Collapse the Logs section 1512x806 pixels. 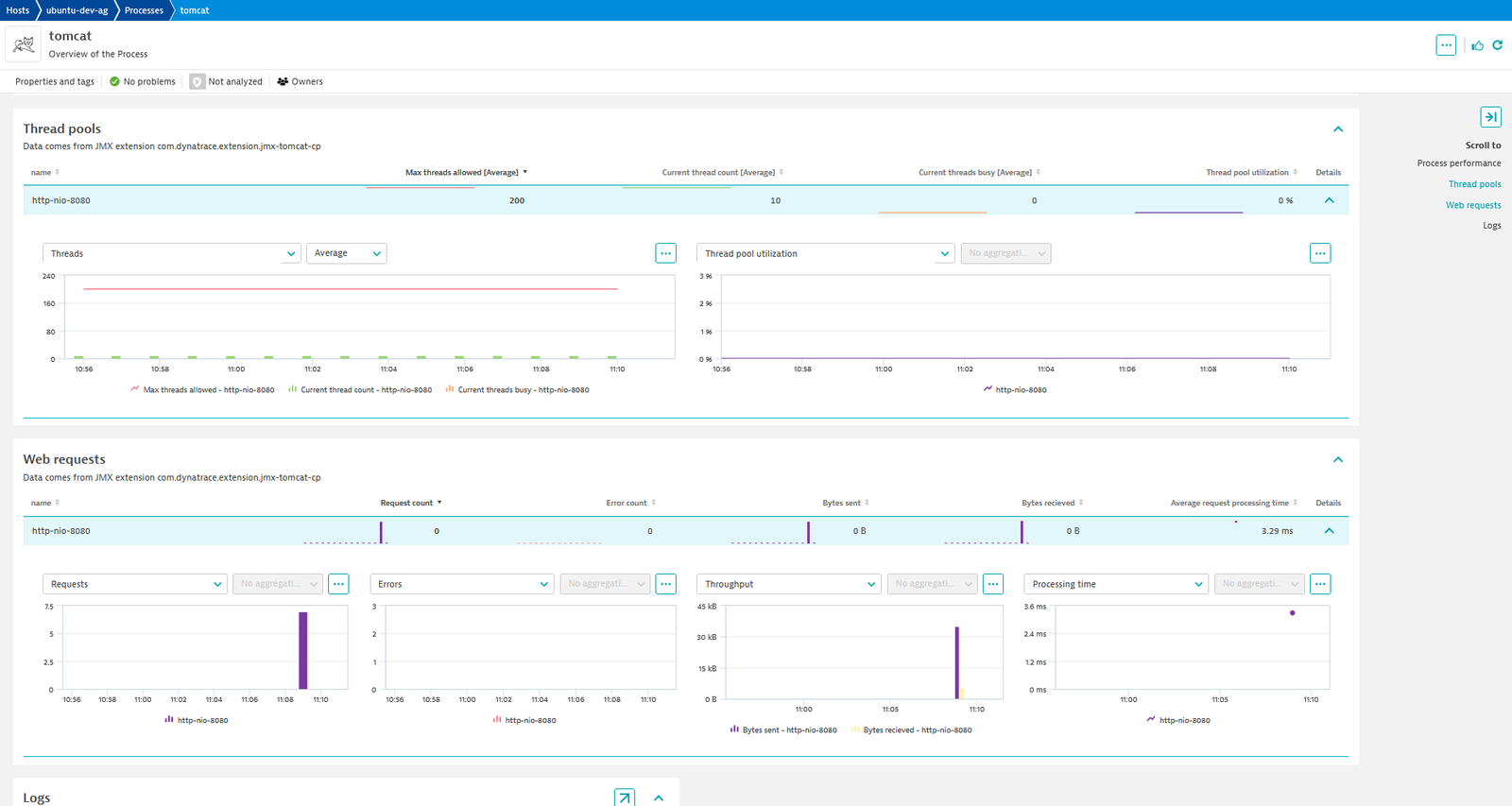(x=659, y=798)
